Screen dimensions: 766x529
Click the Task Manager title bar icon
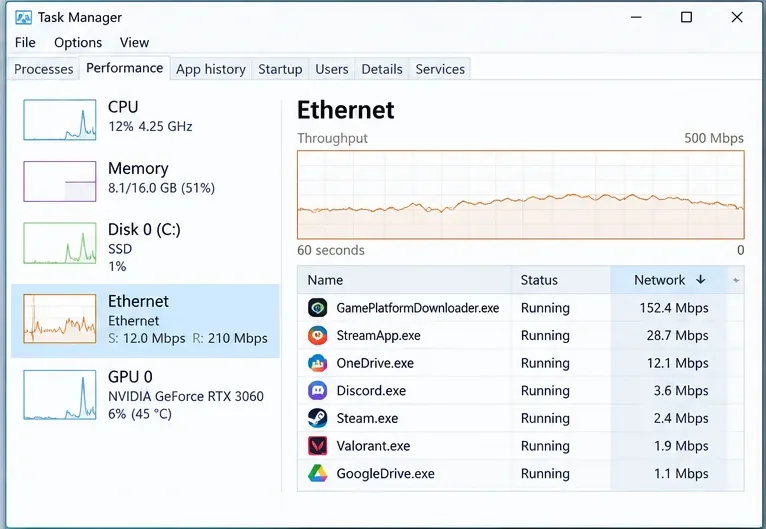23,18
